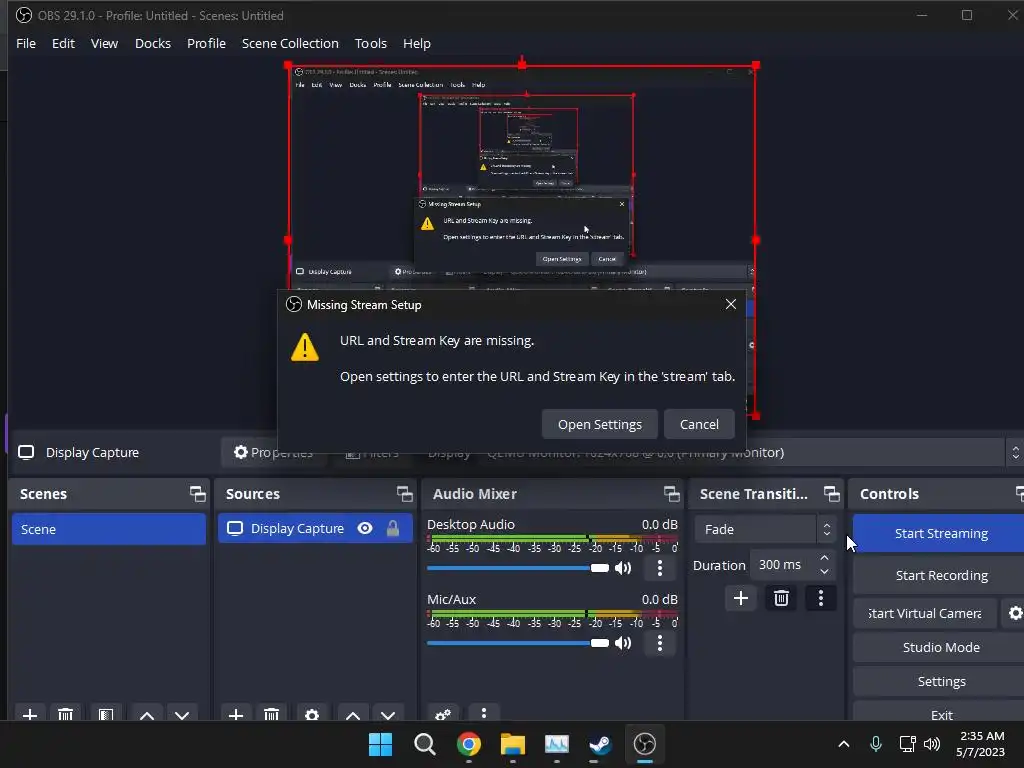This screenshot has width=1024, height=768.
Task: Show hidden system tray icons
Action: point(844,744)
